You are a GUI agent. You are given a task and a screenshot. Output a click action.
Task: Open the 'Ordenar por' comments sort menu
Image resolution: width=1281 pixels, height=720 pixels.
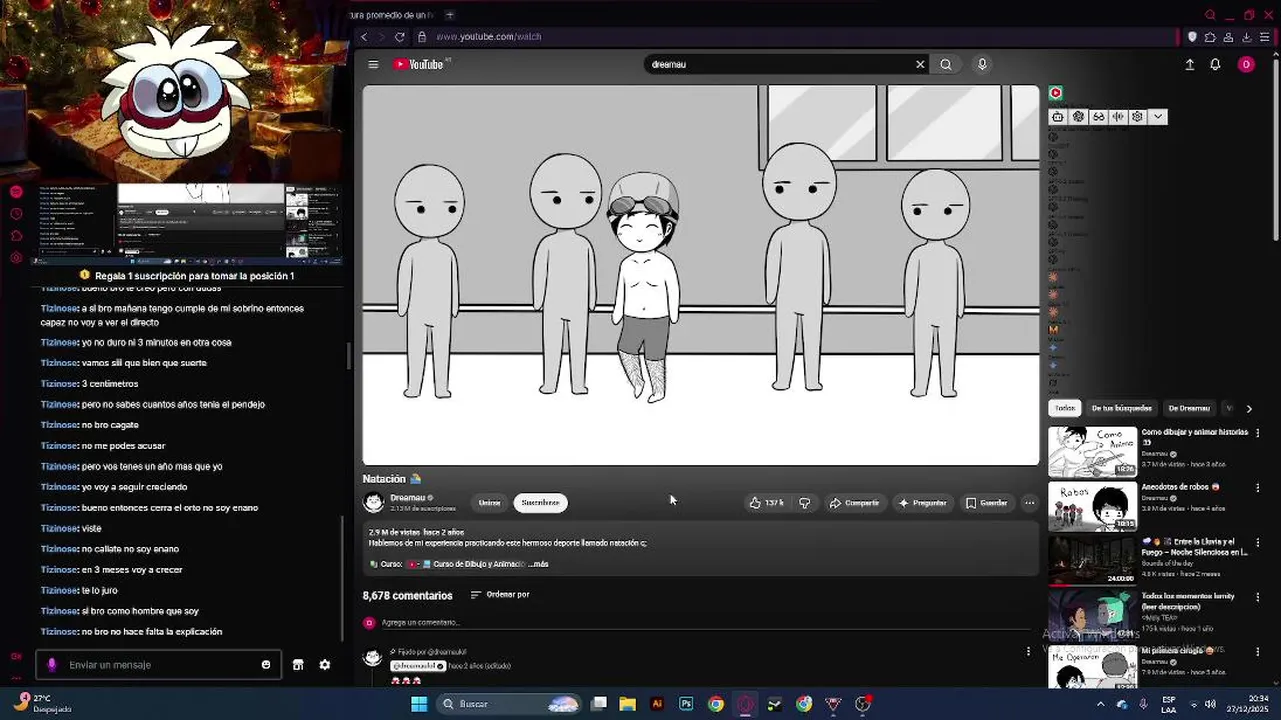(x=500, y=595)
